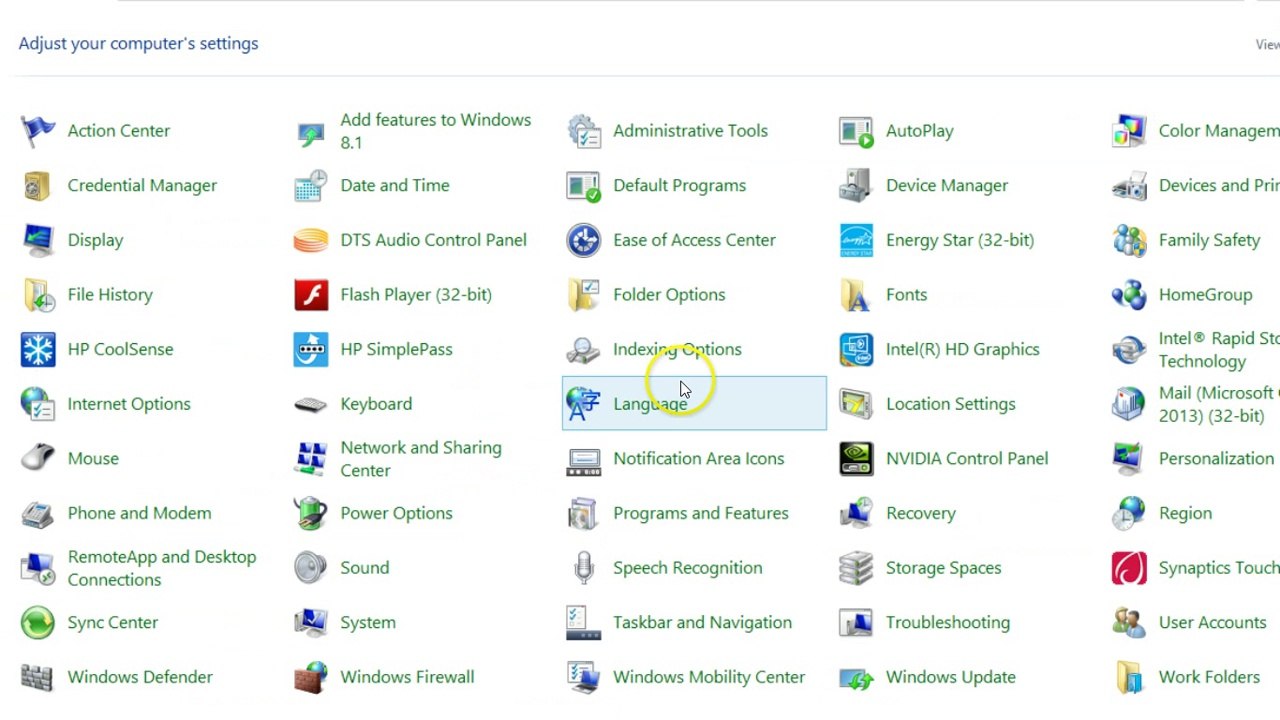Open the Color Management link
Image resolution: width=1280 pixels, height=720 pixels.
[1219, 131]
